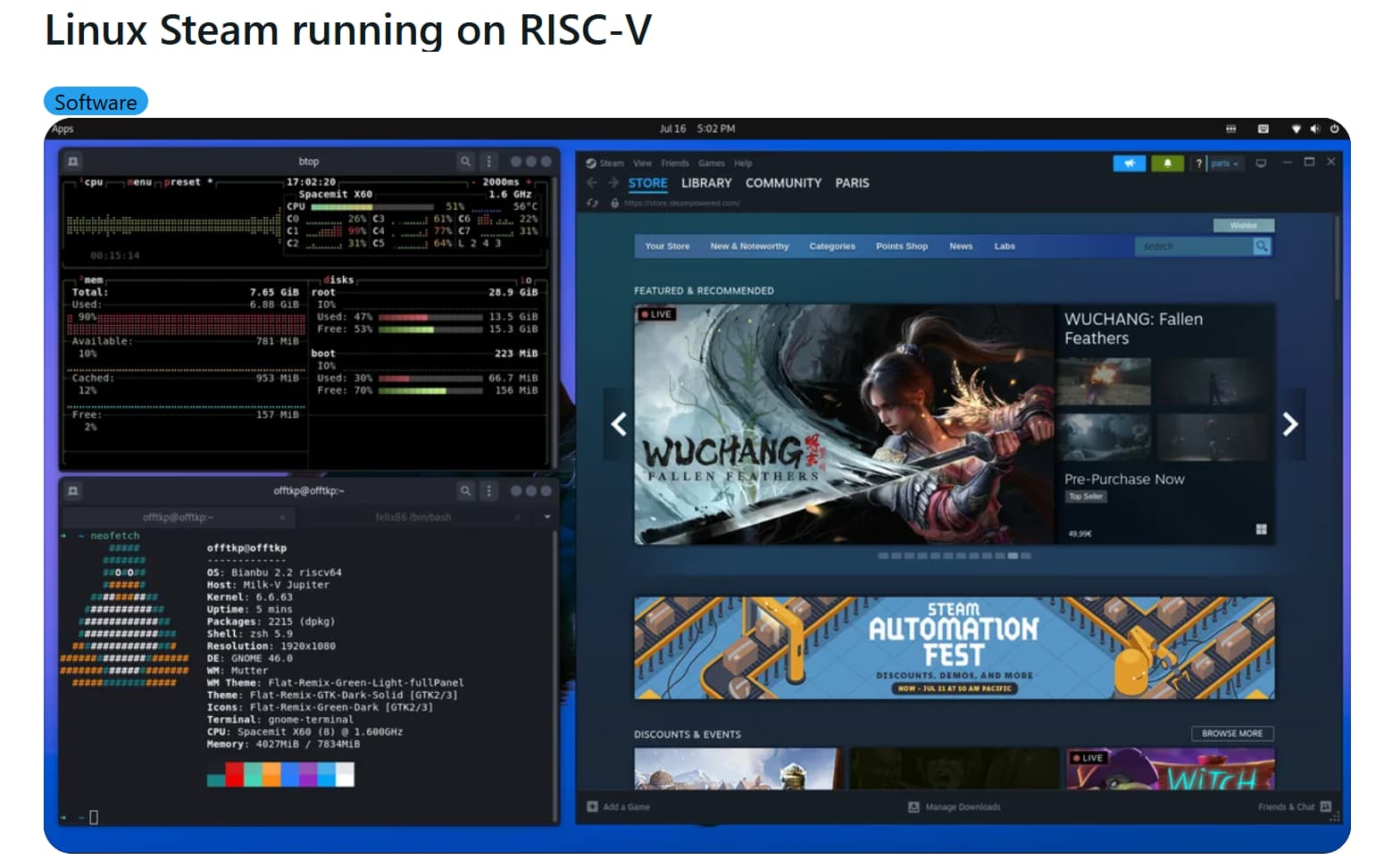
Task: Click the BROWSE MORE button
Action: point(1231,734)
